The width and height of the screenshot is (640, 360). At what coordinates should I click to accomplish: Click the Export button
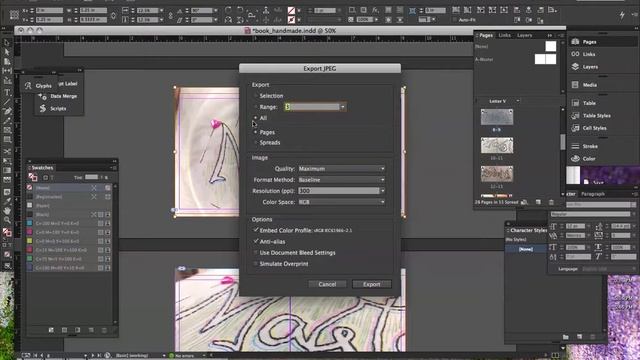coord(371,284)
